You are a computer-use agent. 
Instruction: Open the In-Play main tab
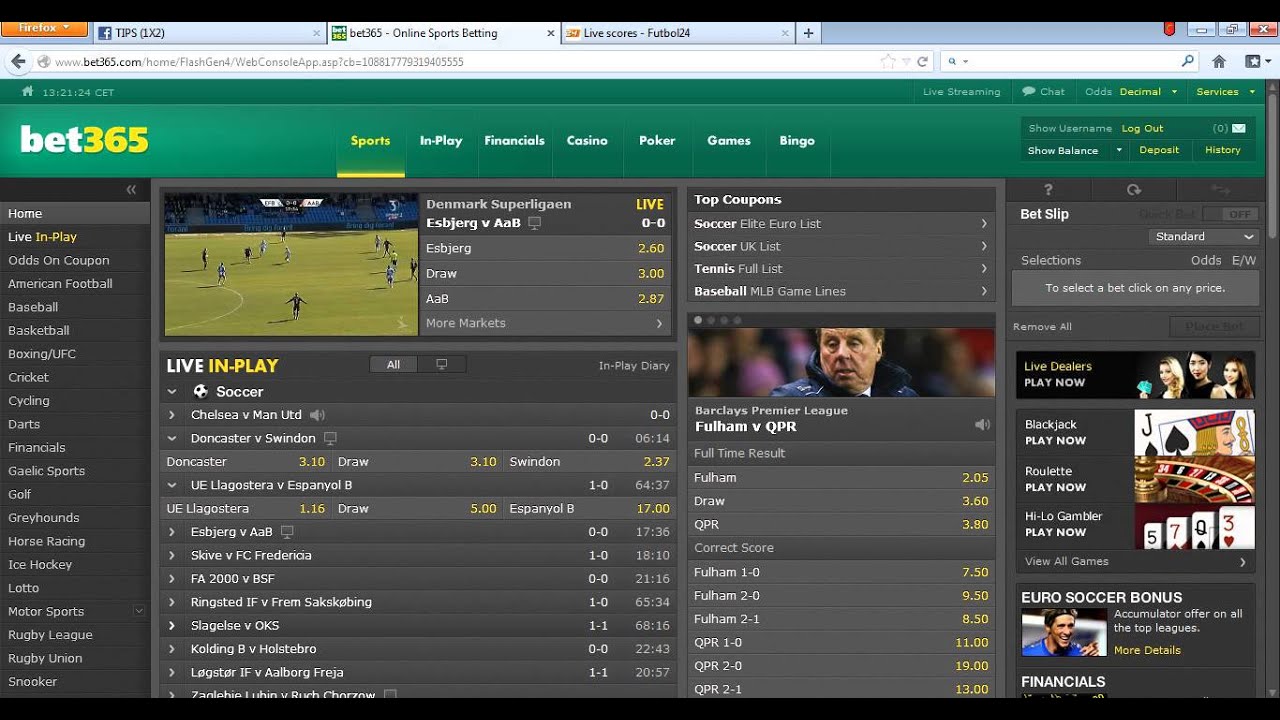click(x=441, y=141)
